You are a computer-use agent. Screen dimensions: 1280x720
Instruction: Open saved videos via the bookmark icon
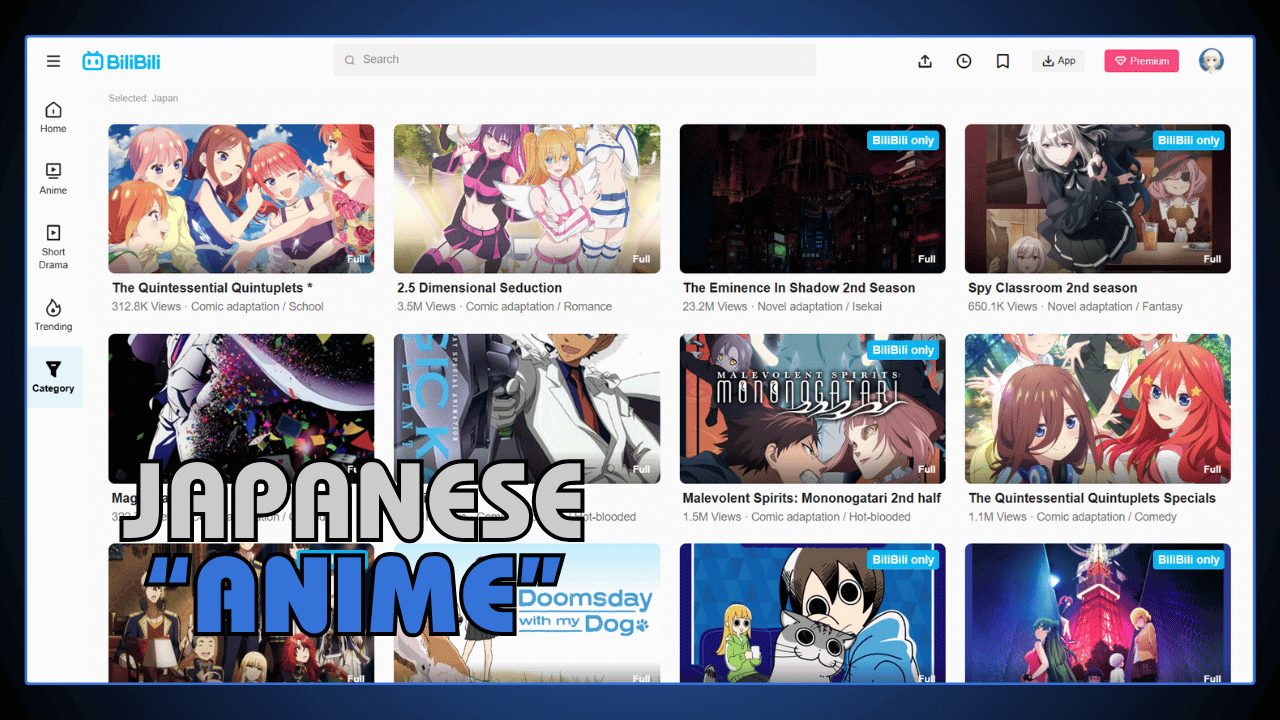1002,60
